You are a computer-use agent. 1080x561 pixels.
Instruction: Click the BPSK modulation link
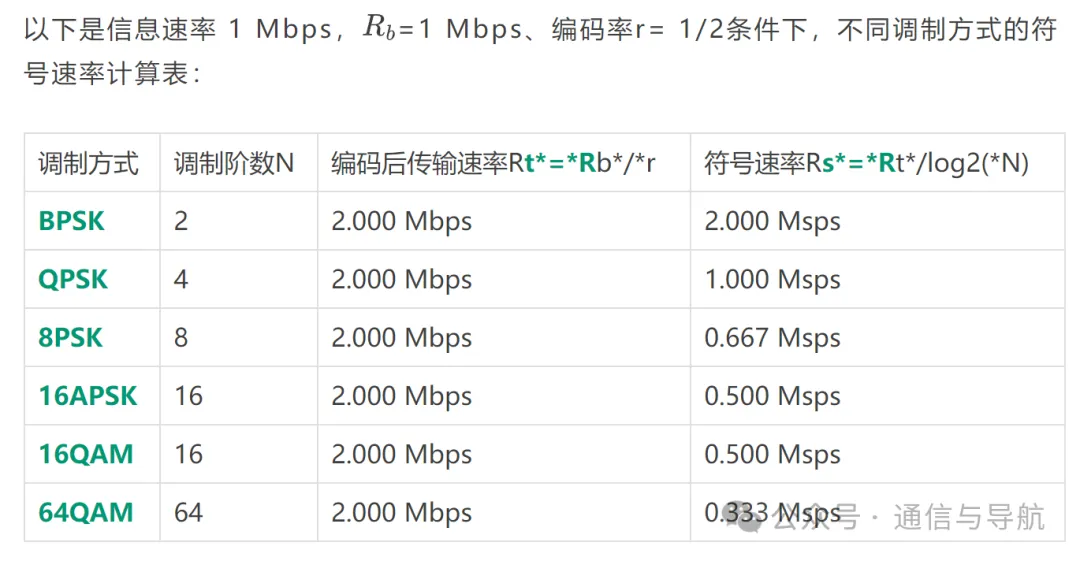(71, 221)
